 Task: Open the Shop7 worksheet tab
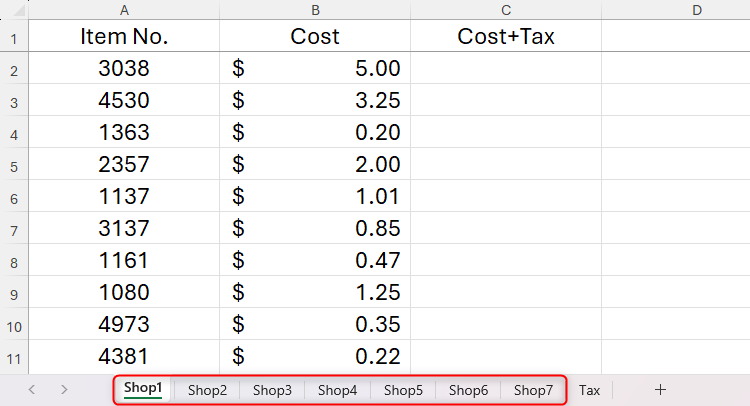point(533,390)
